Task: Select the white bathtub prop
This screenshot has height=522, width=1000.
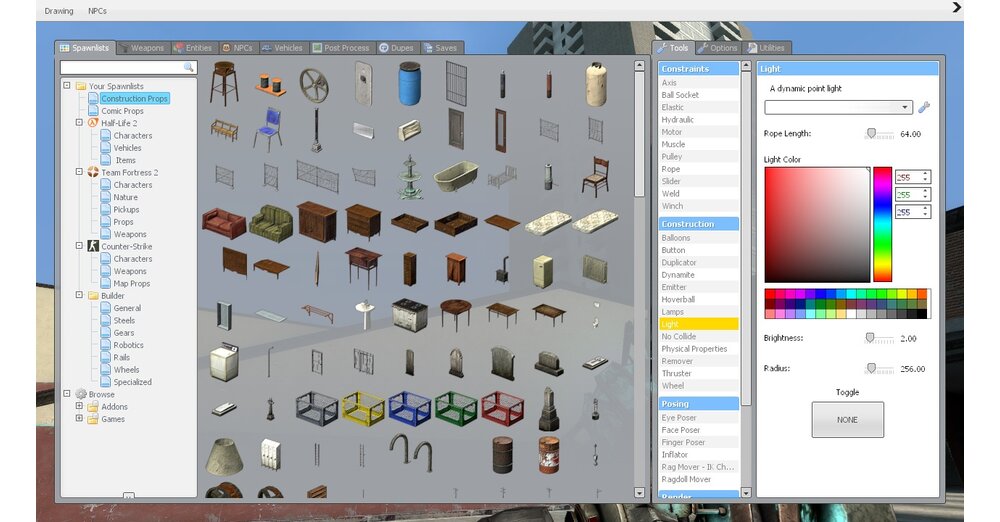Action: pyautogui.click(x=457, y=176)
